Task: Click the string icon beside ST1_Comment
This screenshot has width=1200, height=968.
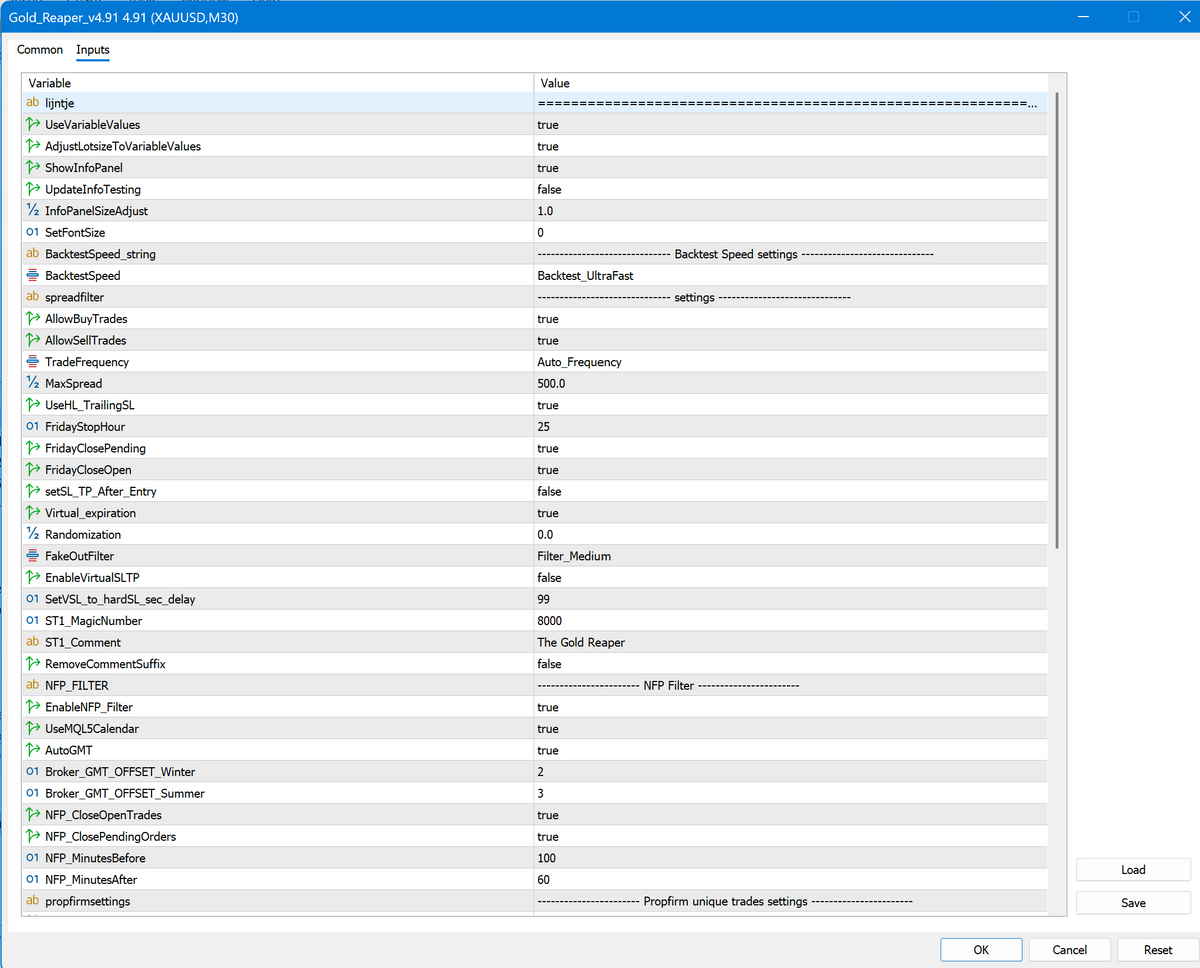Action: [x=33, y=642]
